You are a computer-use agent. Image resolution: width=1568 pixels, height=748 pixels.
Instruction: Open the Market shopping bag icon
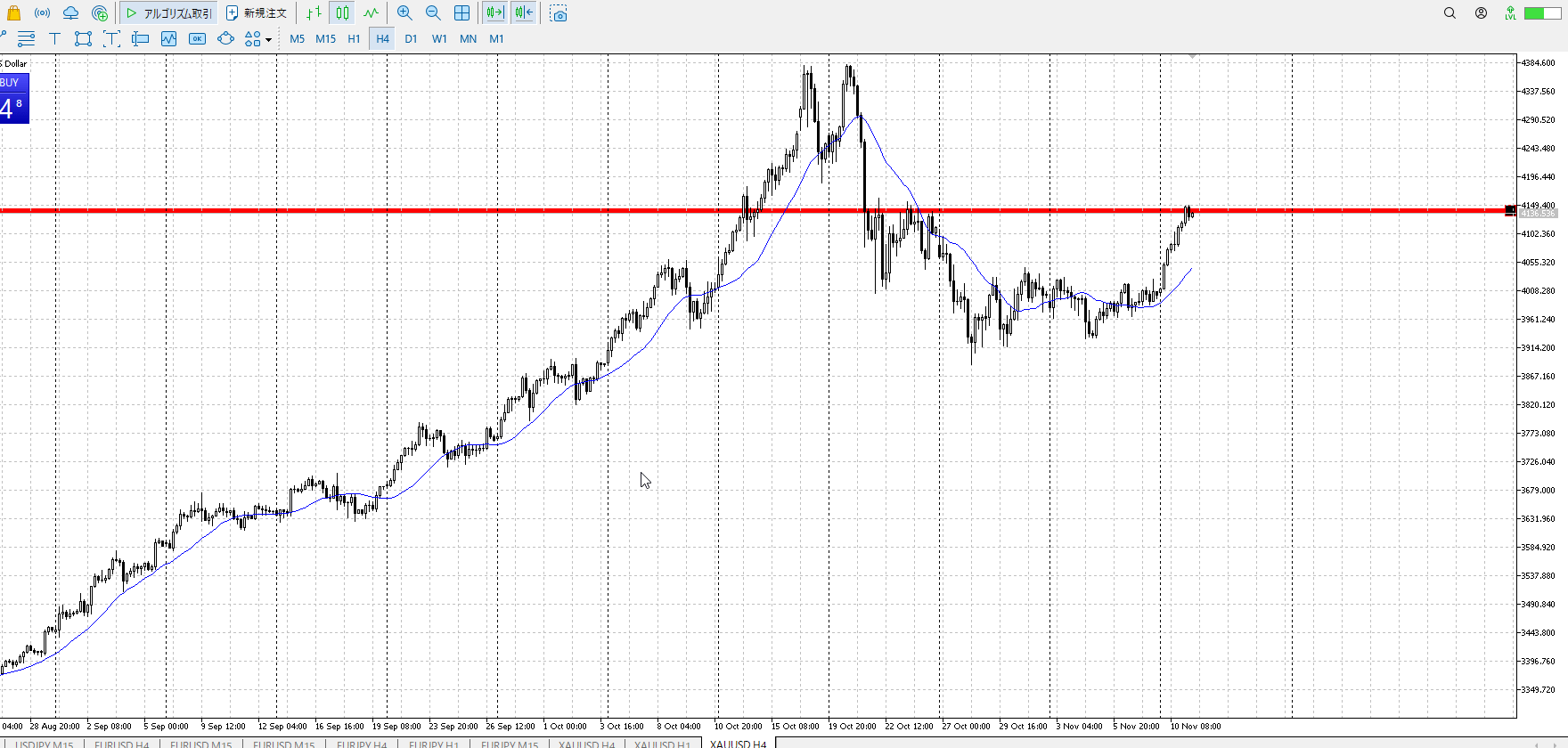tap(13, 13)
